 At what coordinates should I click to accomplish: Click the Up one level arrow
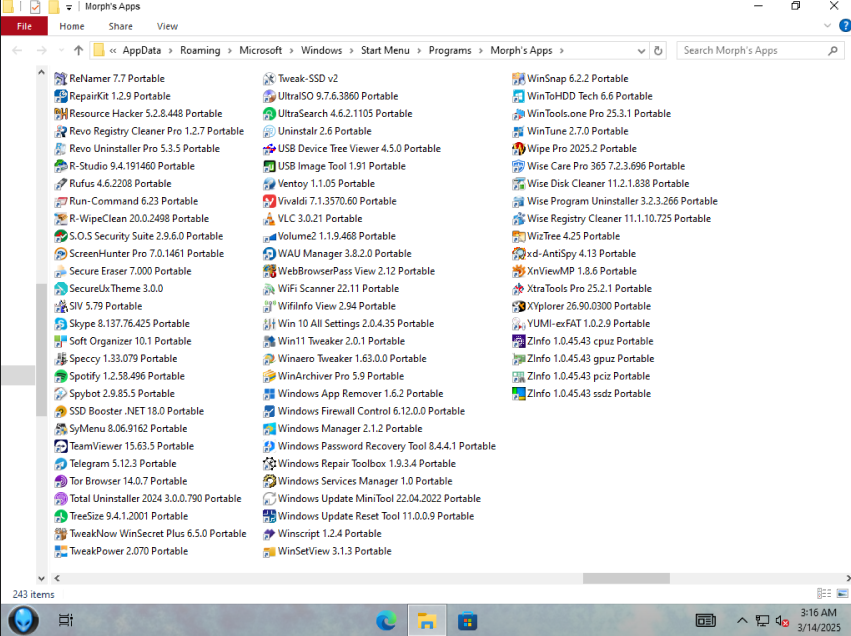[79, 50]
